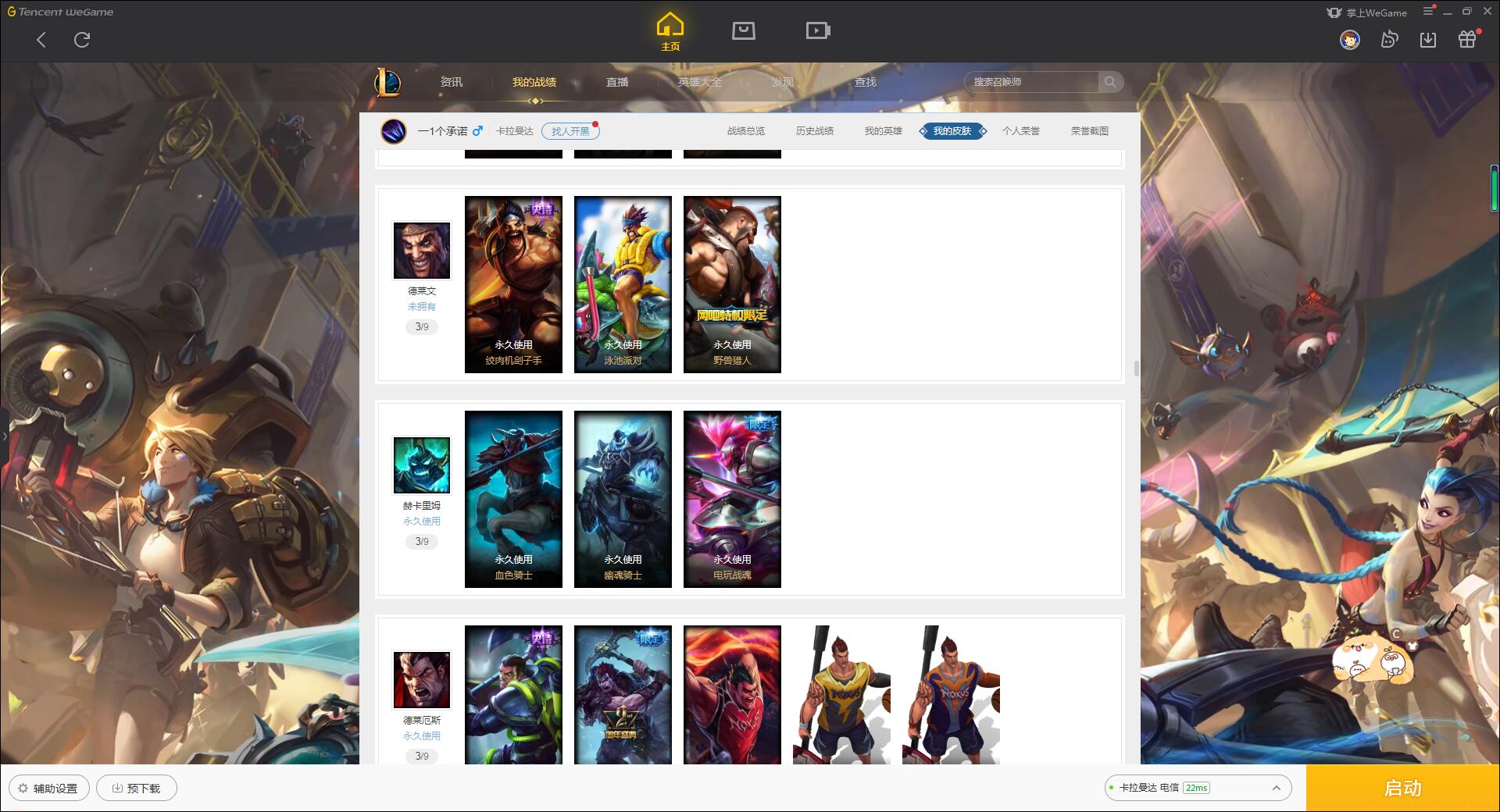Open 辅助设置 settings button

click(49, 789)
